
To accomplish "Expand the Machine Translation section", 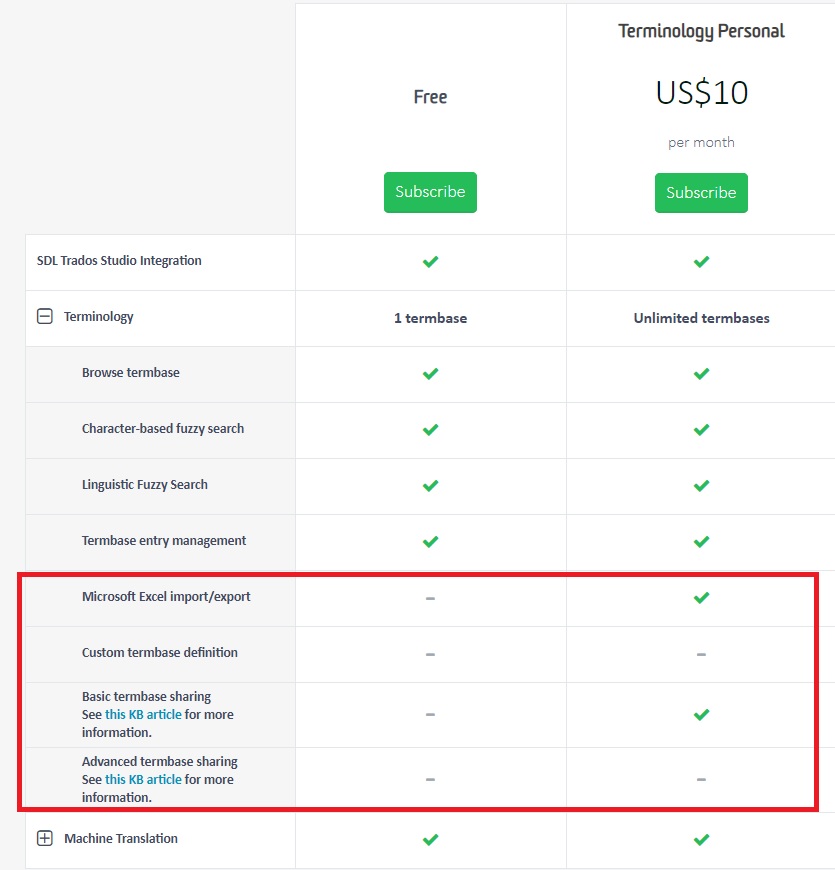I will click(45, 839).
